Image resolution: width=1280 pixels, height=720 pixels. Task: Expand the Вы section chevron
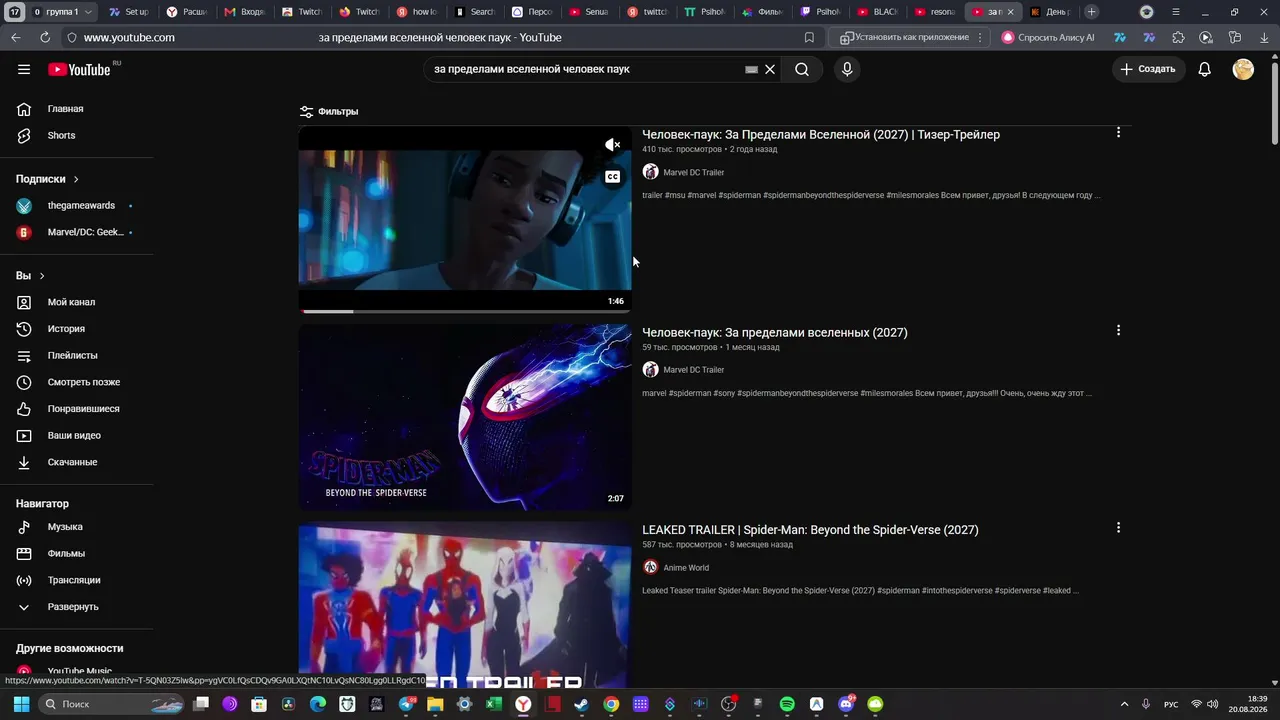[x=41, y=276]
